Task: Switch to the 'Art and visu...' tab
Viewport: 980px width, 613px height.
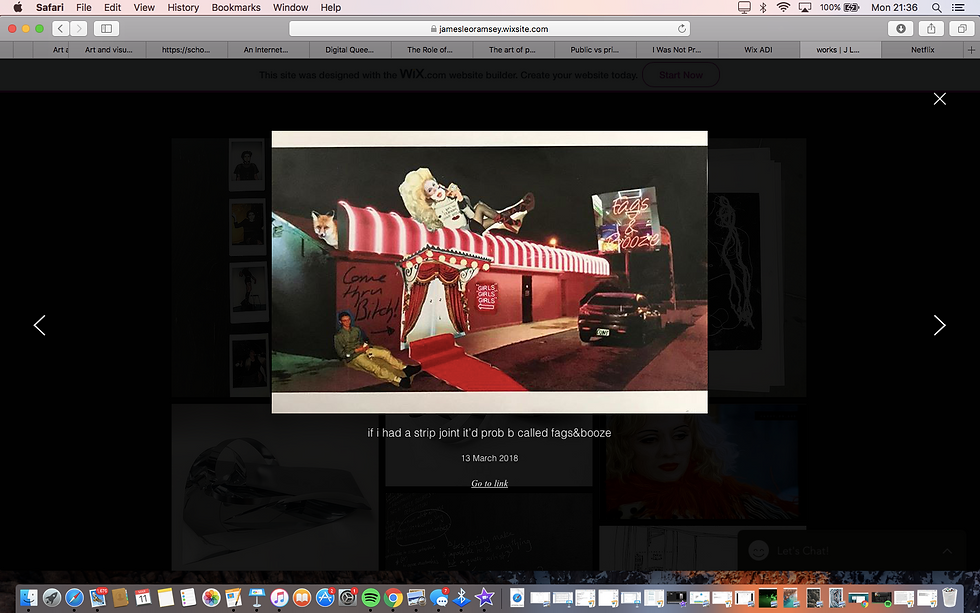Action: click(x=108, y=50)
